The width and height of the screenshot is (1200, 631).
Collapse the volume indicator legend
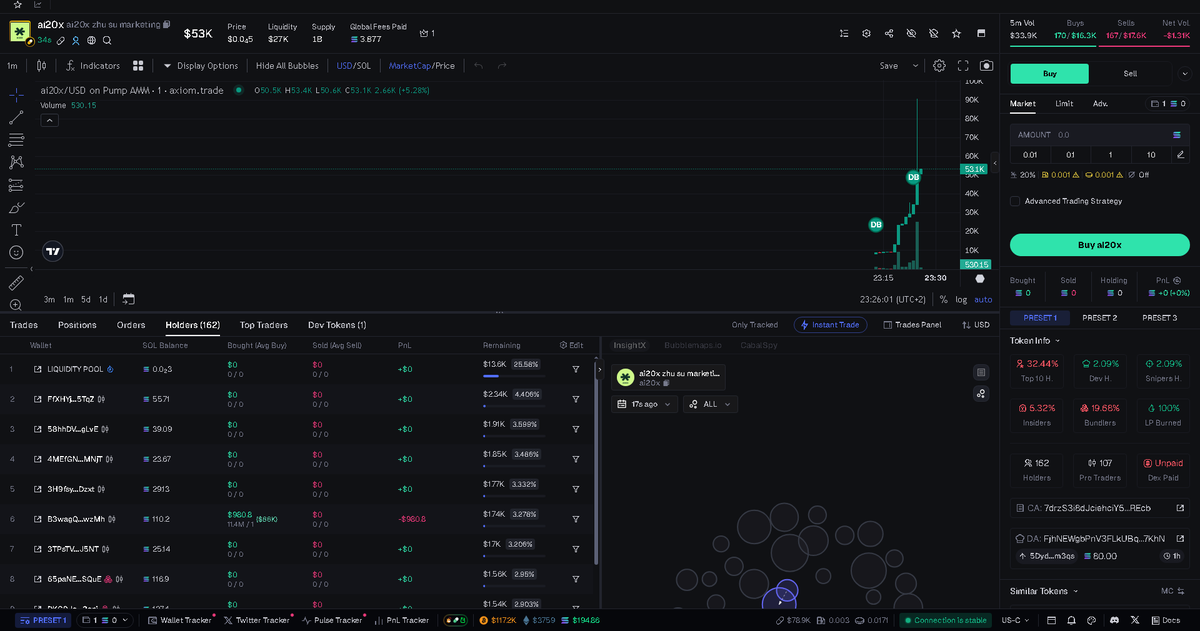[x=49, y=120]
